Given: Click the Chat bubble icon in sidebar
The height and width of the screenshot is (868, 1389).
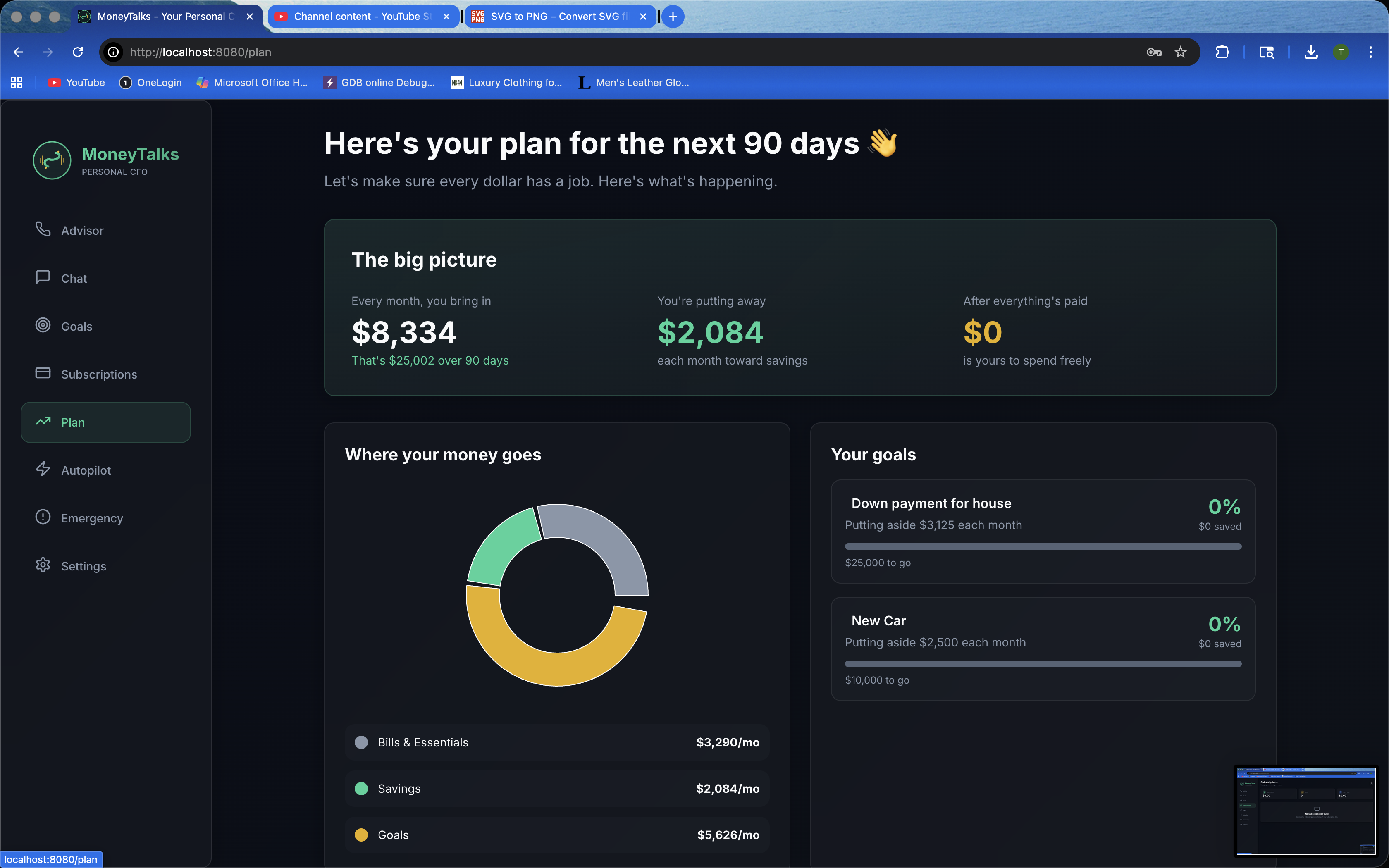Looking at the screenshot, I should tap(43, 277).
